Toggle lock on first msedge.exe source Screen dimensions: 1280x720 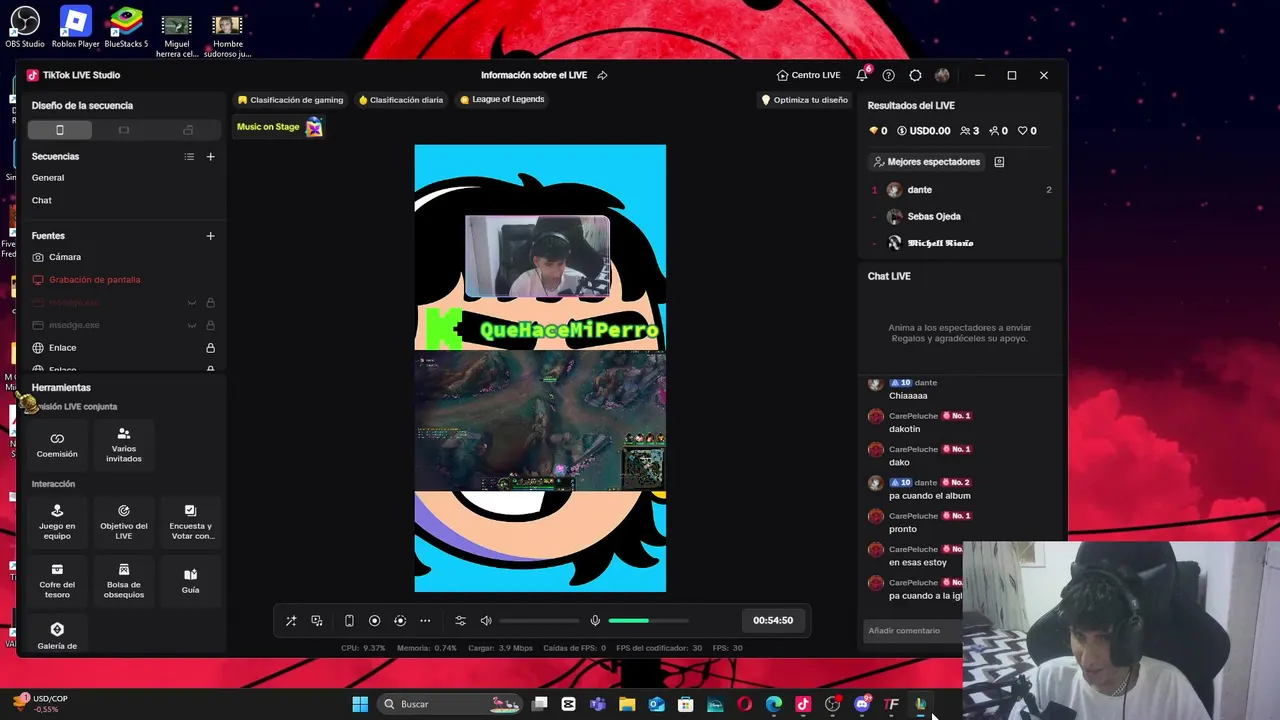[210, 303]
